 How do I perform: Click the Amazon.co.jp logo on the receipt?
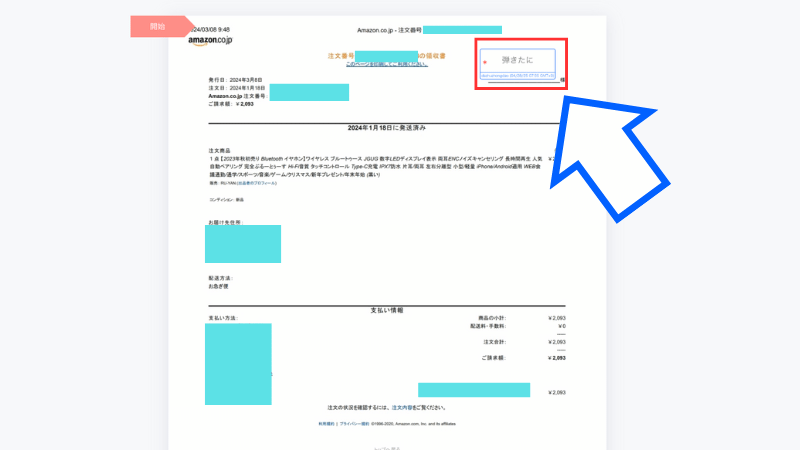point(210,40)
